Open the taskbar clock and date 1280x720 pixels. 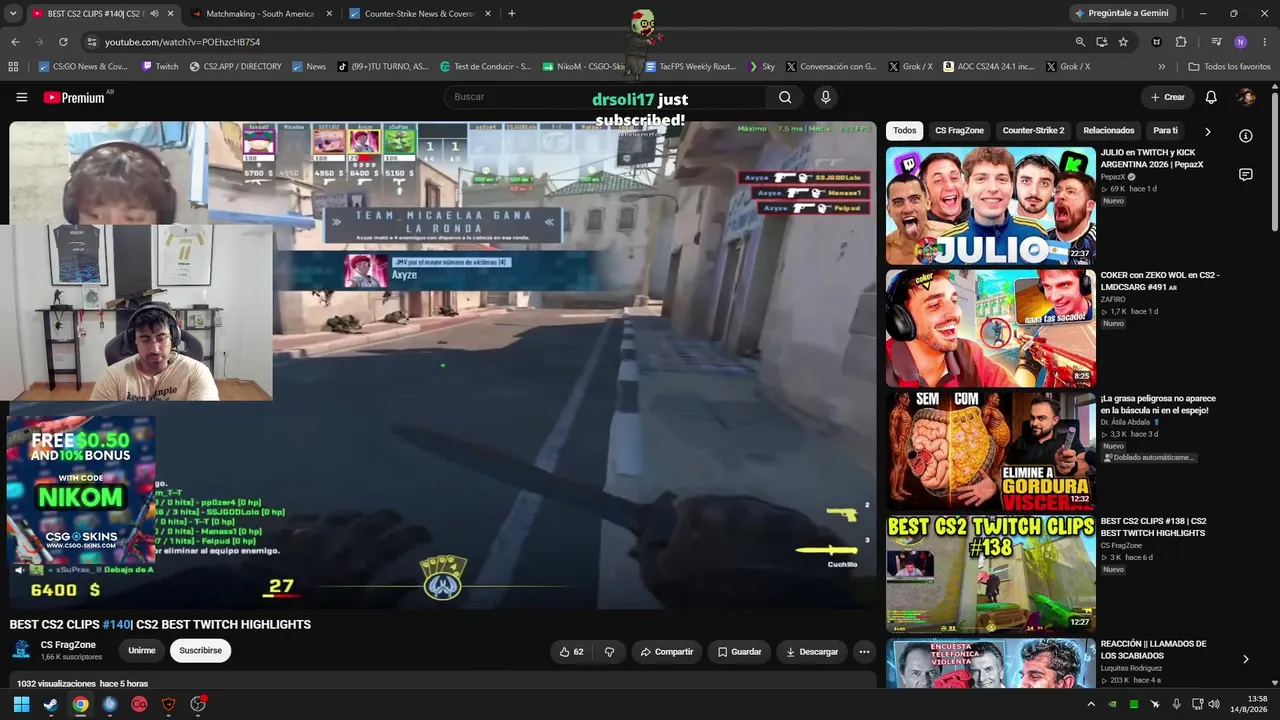[1250, 704]
